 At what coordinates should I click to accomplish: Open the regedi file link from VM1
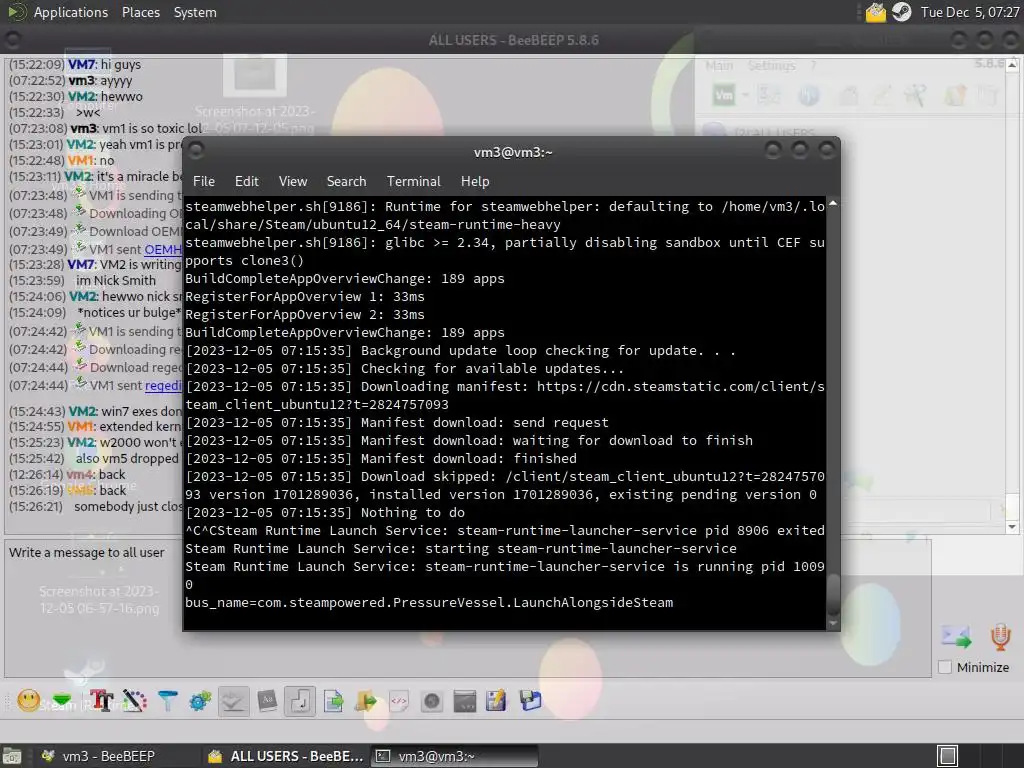coord(163,385)
